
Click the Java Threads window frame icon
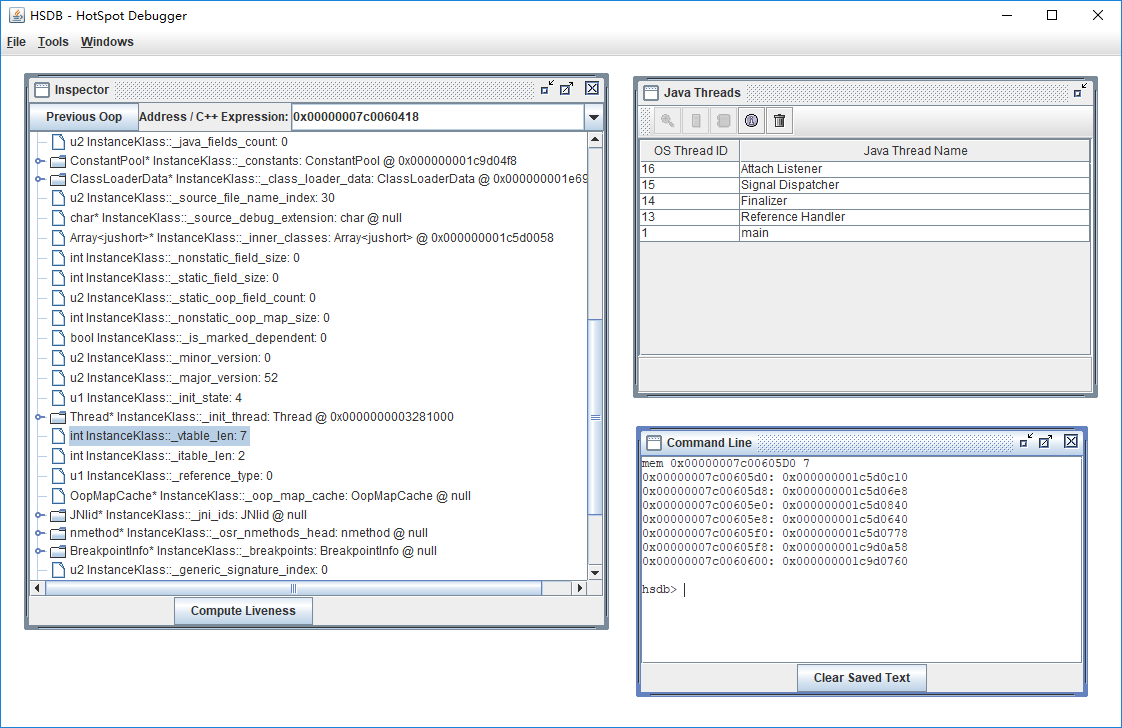tap(650, 92)
